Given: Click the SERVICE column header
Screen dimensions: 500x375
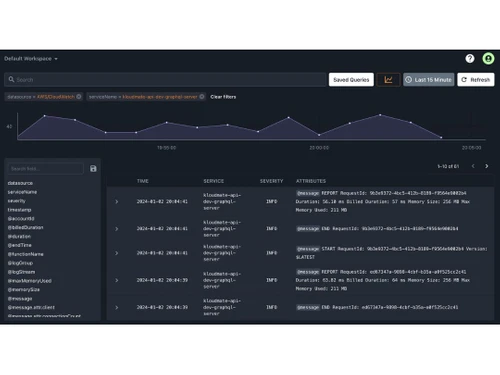Looking at the screenshot, I should 214,181.
